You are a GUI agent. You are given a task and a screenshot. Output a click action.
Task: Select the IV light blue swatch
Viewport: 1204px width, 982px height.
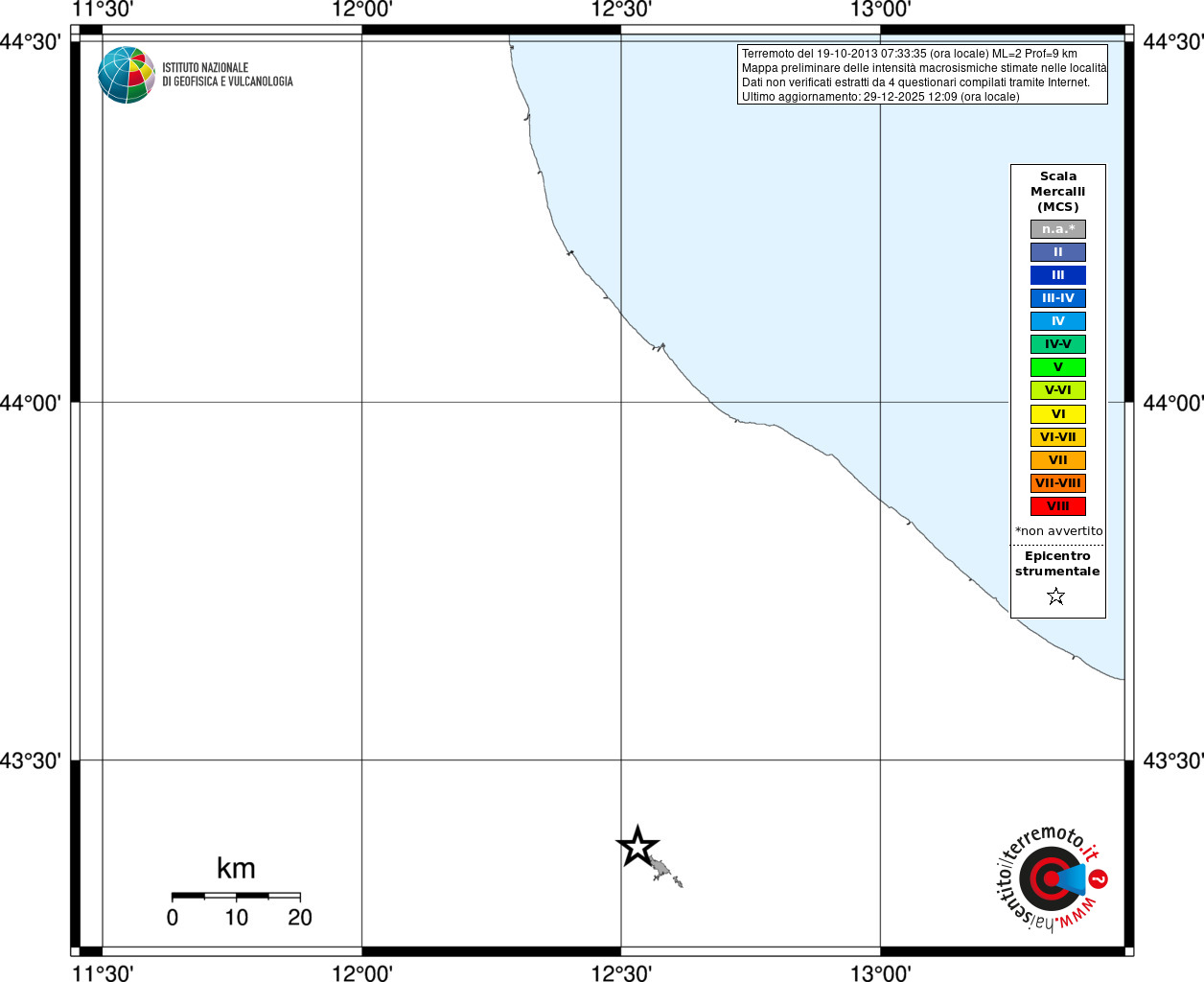pyautogui.click(x=1058, y=321)
